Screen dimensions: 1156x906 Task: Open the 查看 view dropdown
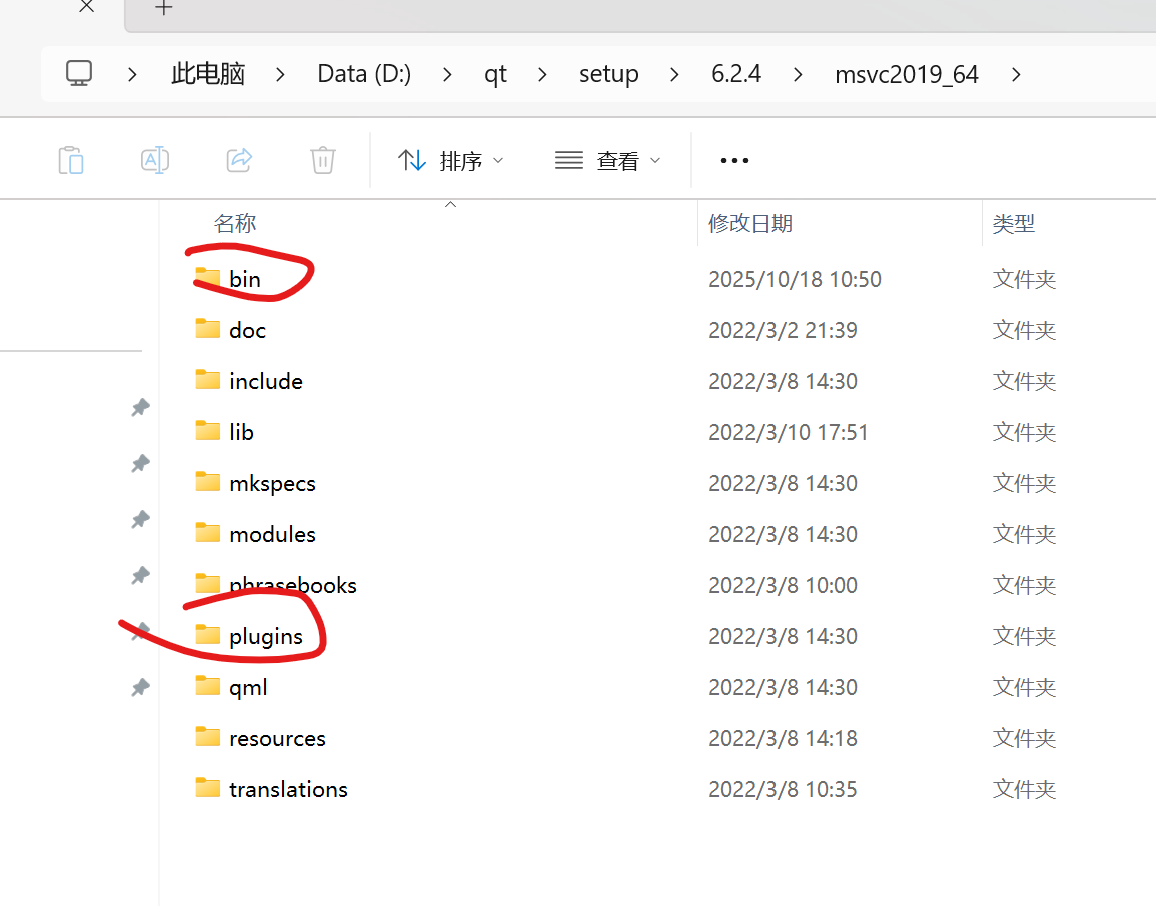pyautogui.click(x=607, y=160)
